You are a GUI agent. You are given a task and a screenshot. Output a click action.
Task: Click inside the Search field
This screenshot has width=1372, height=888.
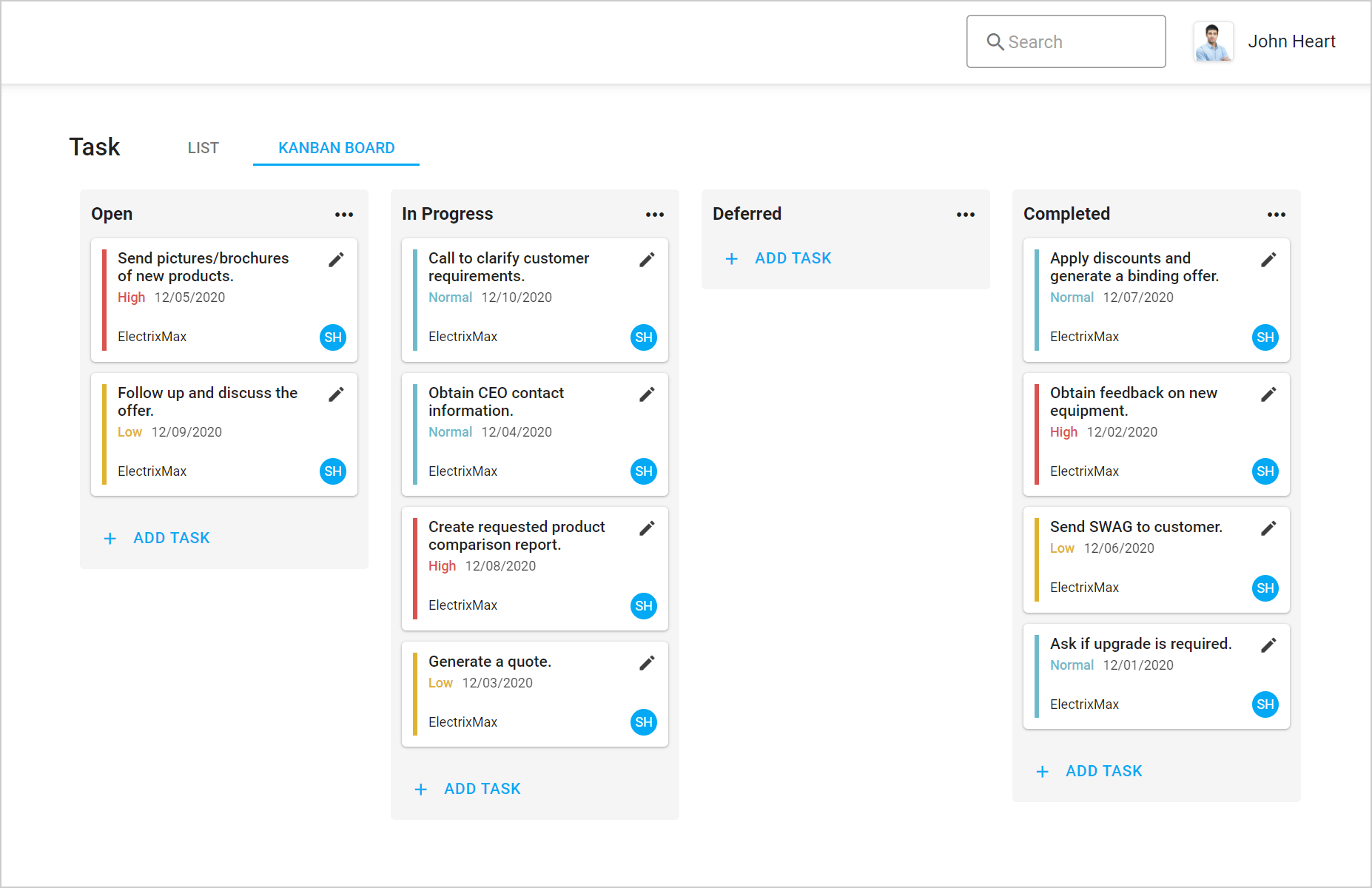pyautogui.click(x=1066, y=41)
